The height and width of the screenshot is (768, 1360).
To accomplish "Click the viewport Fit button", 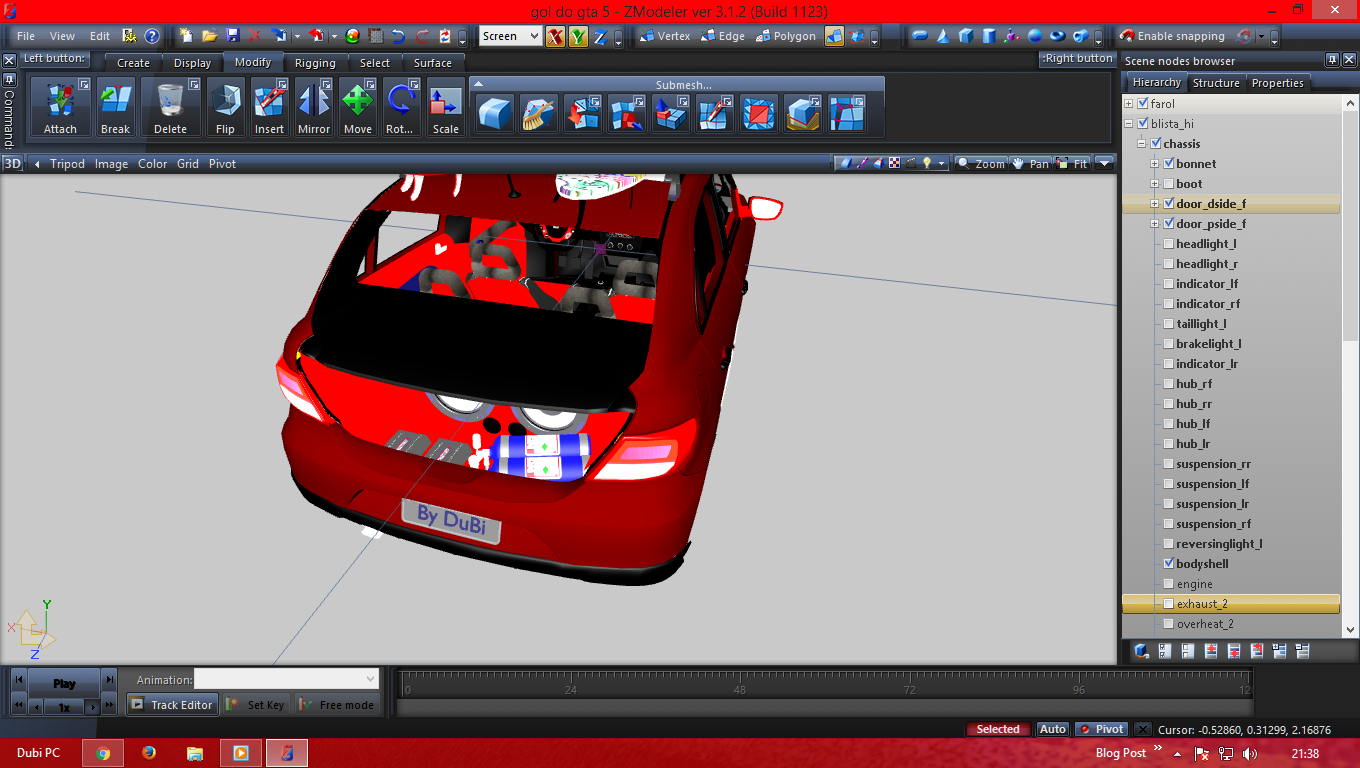I will pyautogui.click(x=1072, y=163).
